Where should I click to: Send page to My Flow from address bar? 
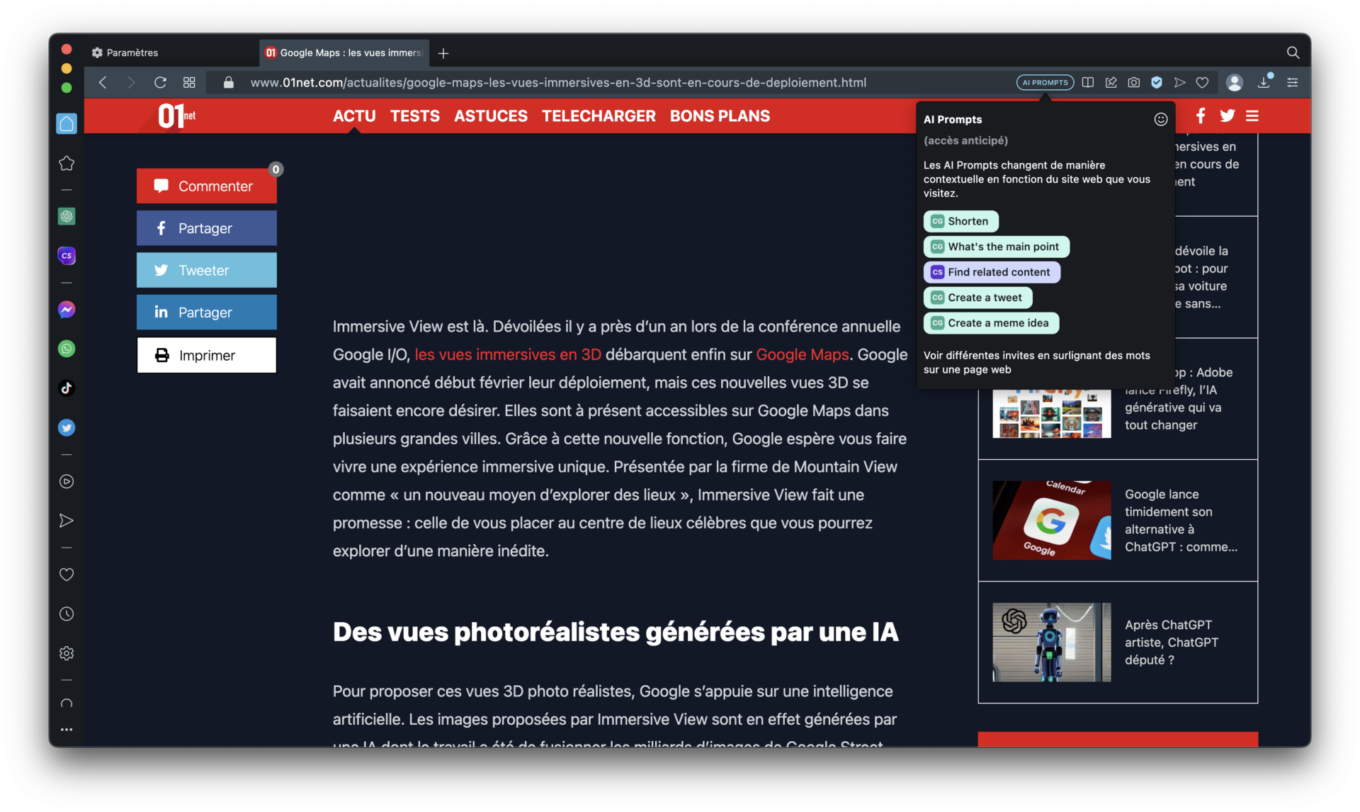click(1180, 82)
